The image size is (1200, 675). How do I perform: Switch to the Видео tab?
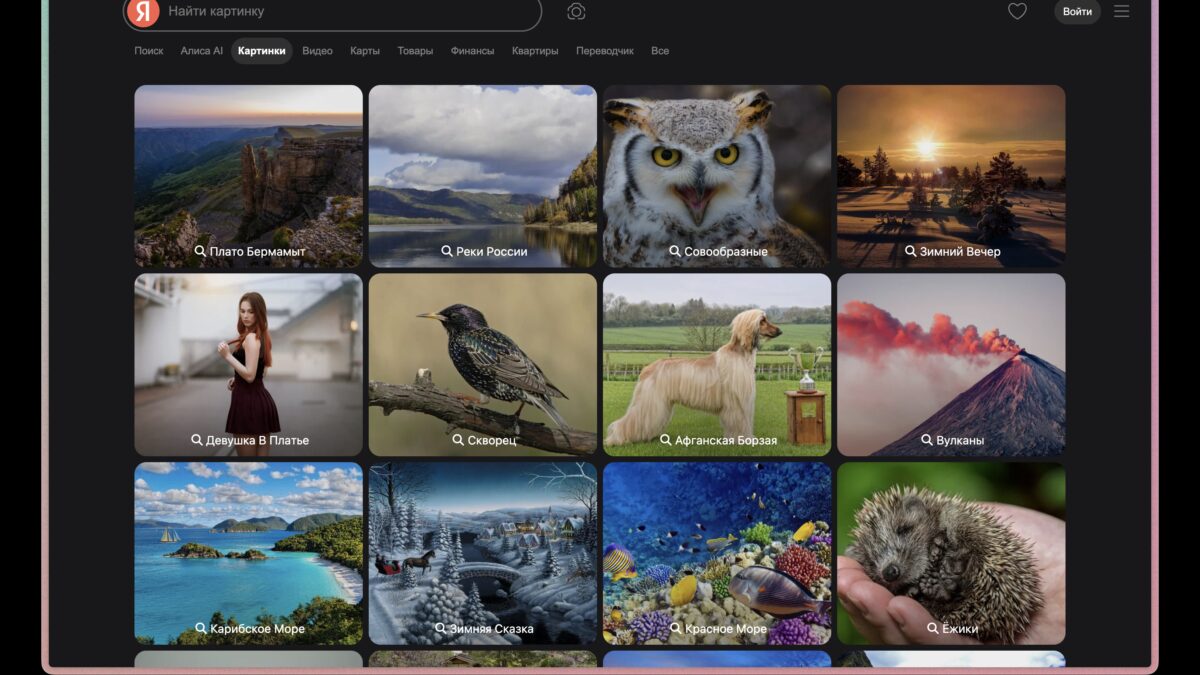click(x=317, y=51)
